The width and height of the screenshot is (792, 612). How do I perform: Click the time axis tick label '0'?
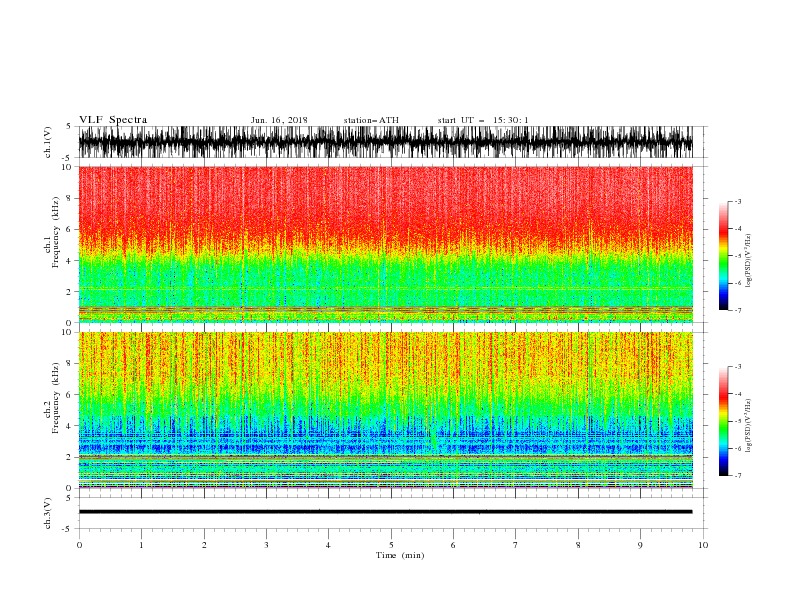(79, 545)
